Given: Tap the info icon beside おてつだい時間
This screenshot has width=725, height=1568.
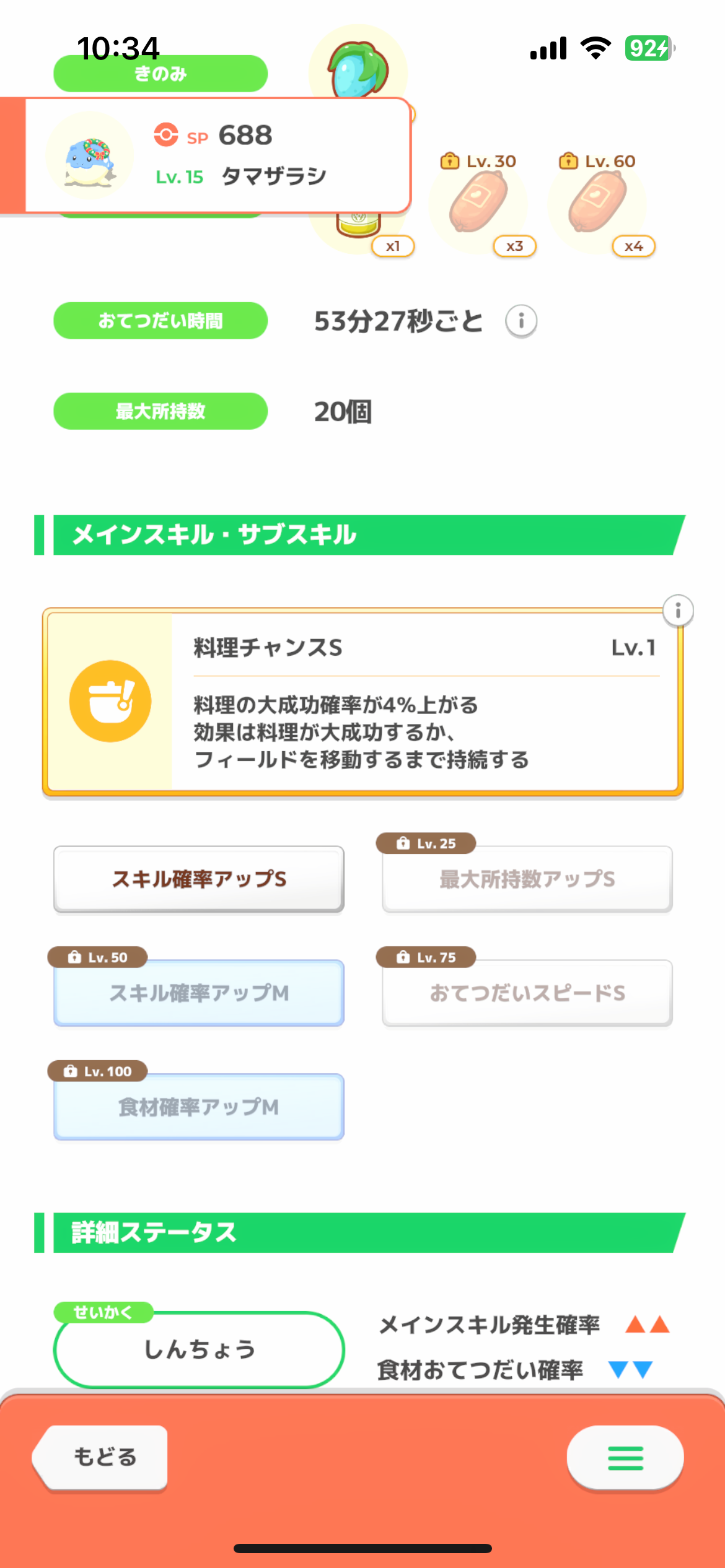Looking at the screenshot, I should pyautogui.click(x=521, y=321).
